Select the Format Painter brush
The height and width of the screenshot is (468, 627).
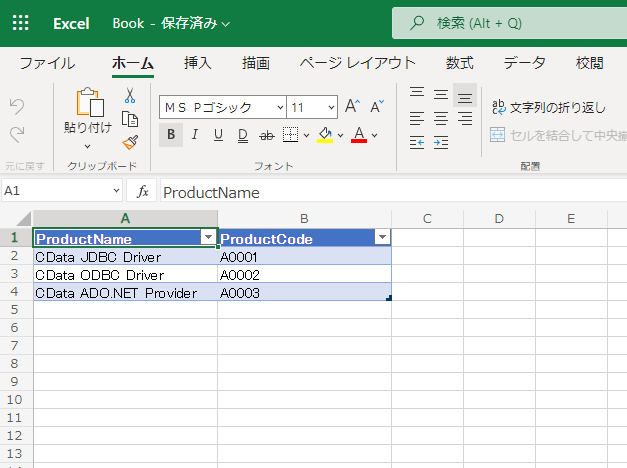(129, 142)
